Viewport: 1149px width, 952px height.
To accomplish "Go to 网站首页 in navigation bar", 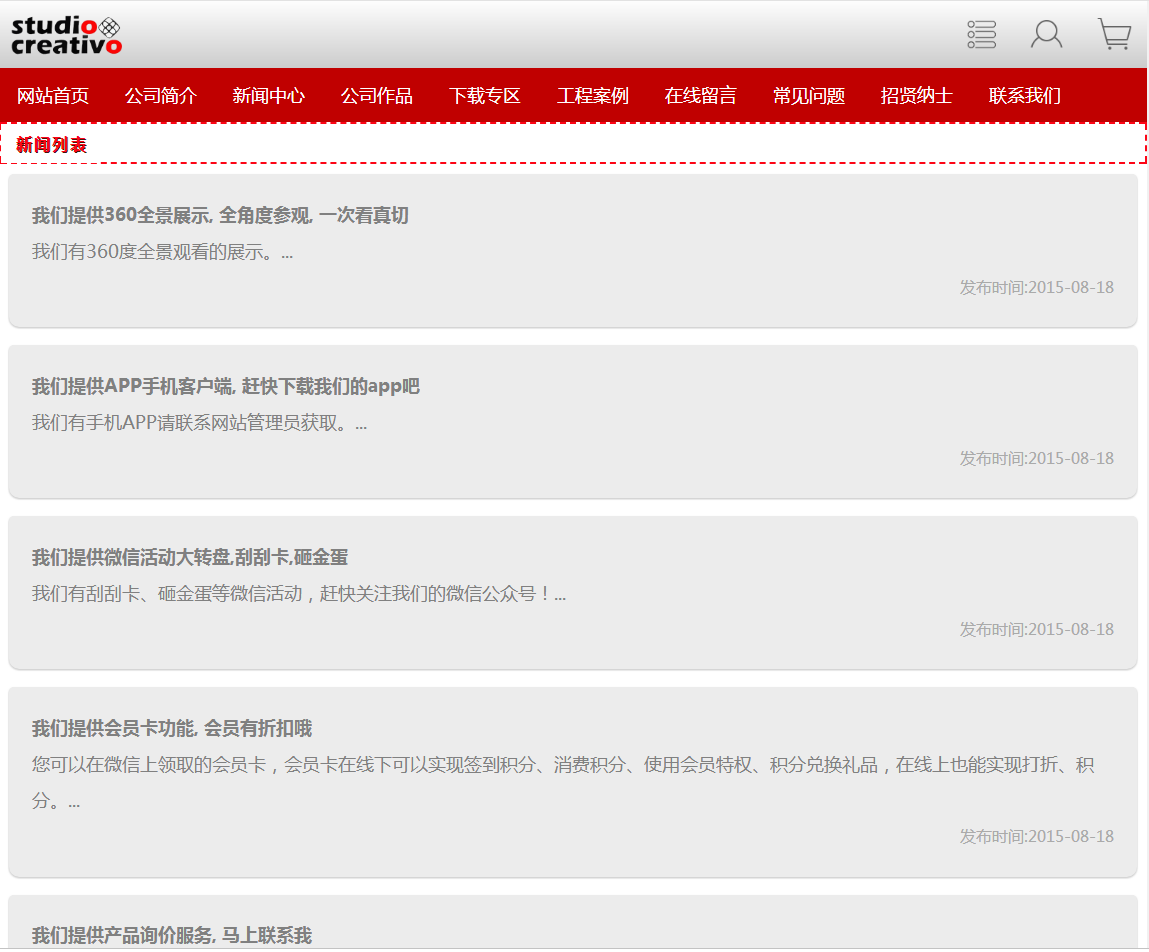I will pyautogui.click(x=53, y=96).
